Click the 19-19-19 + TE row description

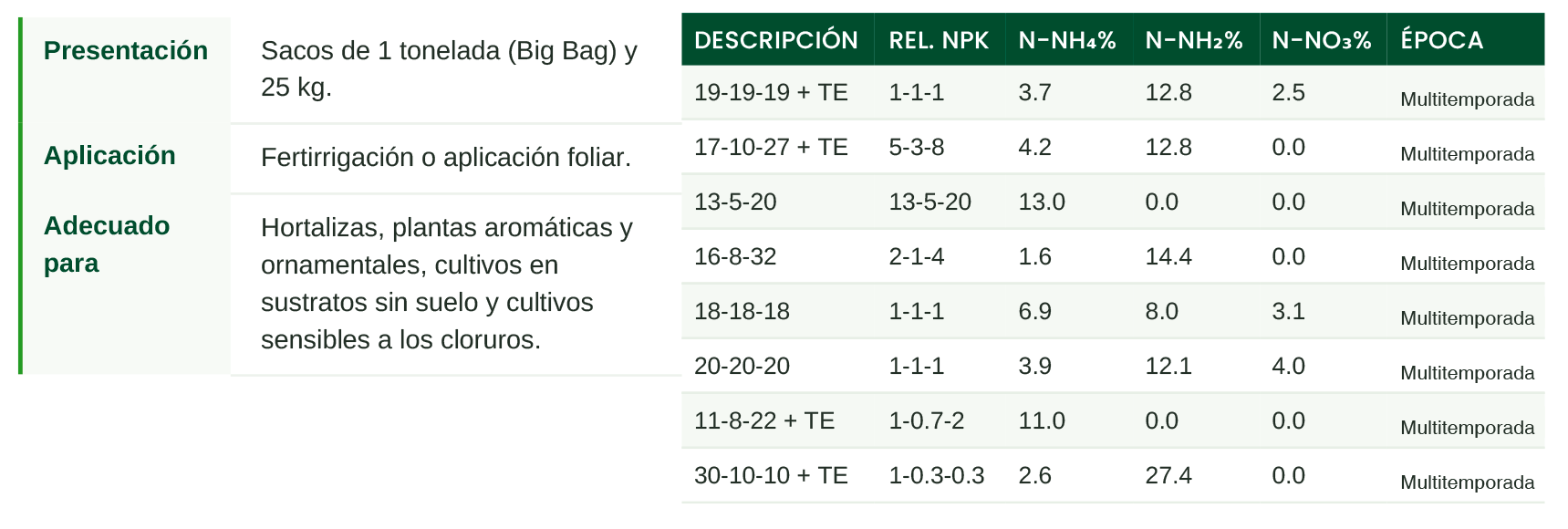(x=771, y=92)
